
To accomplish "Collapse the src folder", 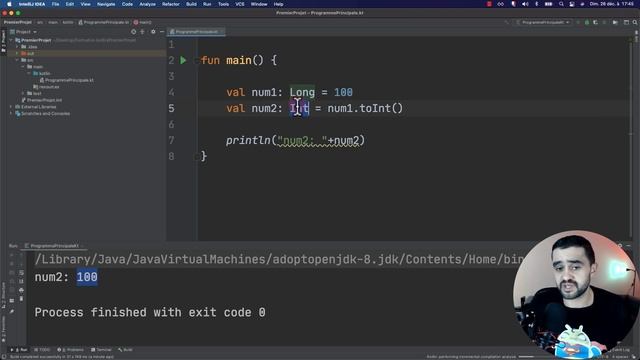I will coord(17,60).
